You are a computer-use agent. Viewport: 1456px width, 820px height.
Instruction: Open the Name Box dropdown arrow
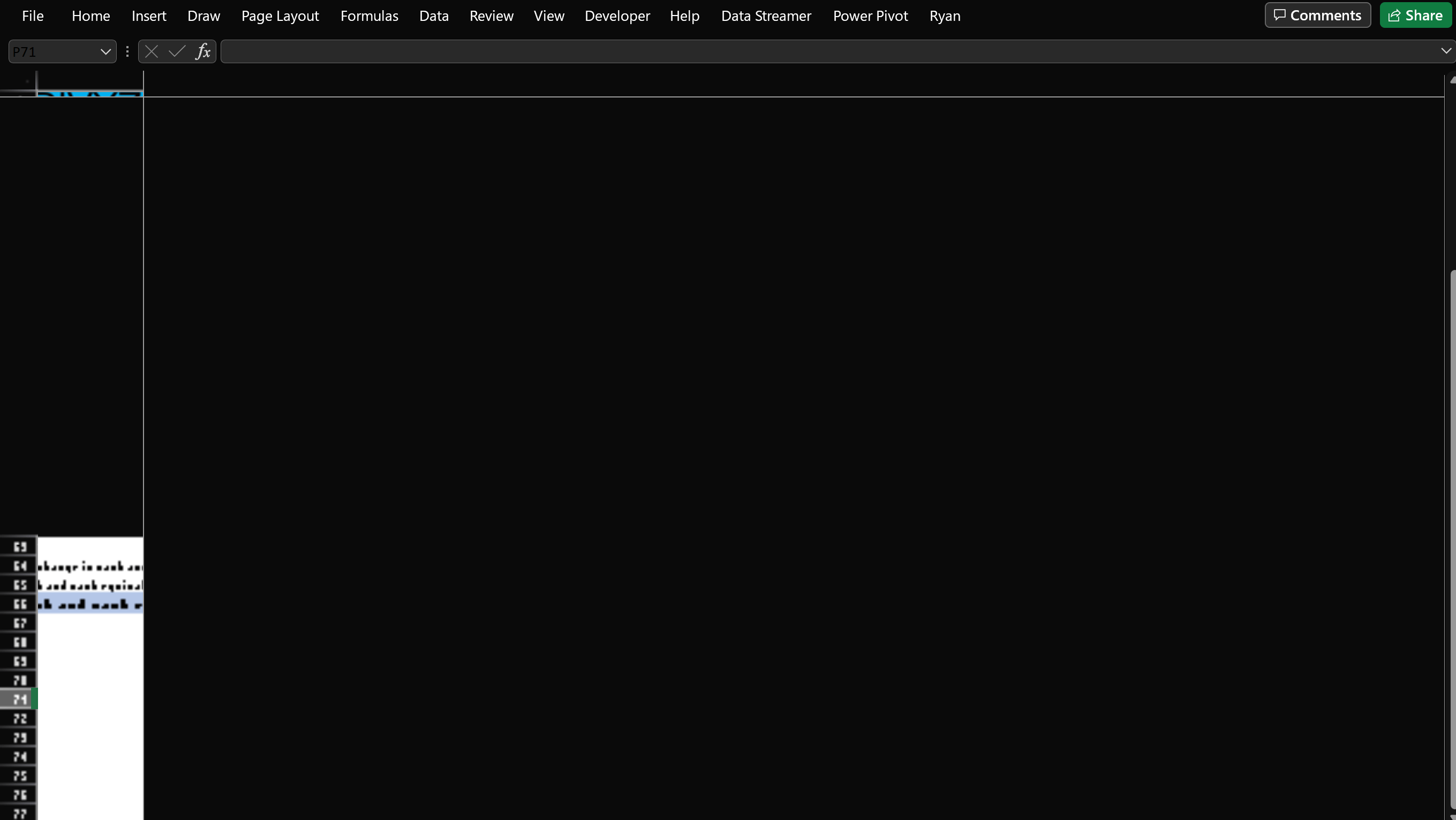coord(105,51)
